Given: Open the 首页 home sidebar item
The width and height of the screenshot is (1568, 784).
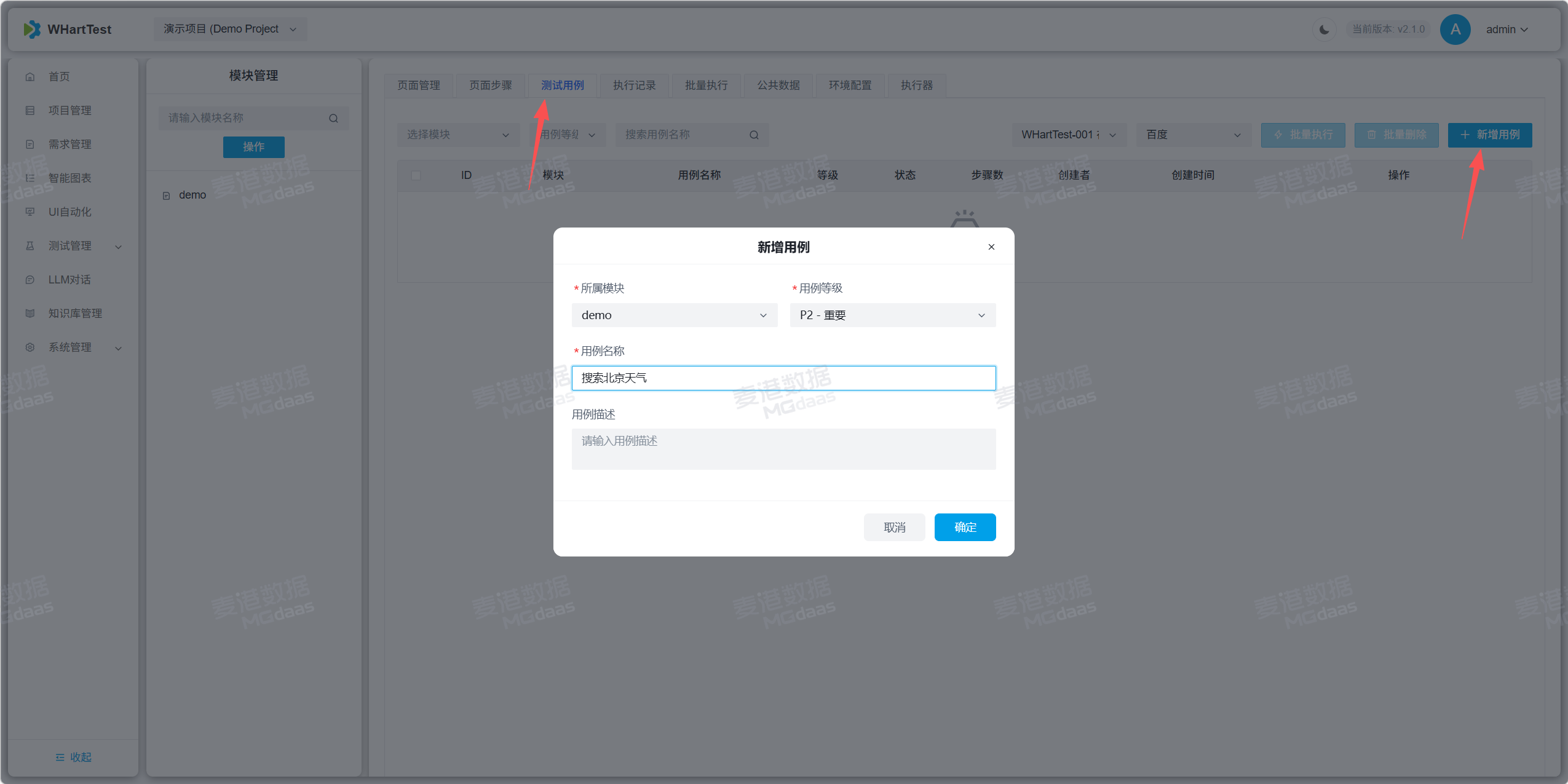Looking at the screenshot, I should click(59, 77).
